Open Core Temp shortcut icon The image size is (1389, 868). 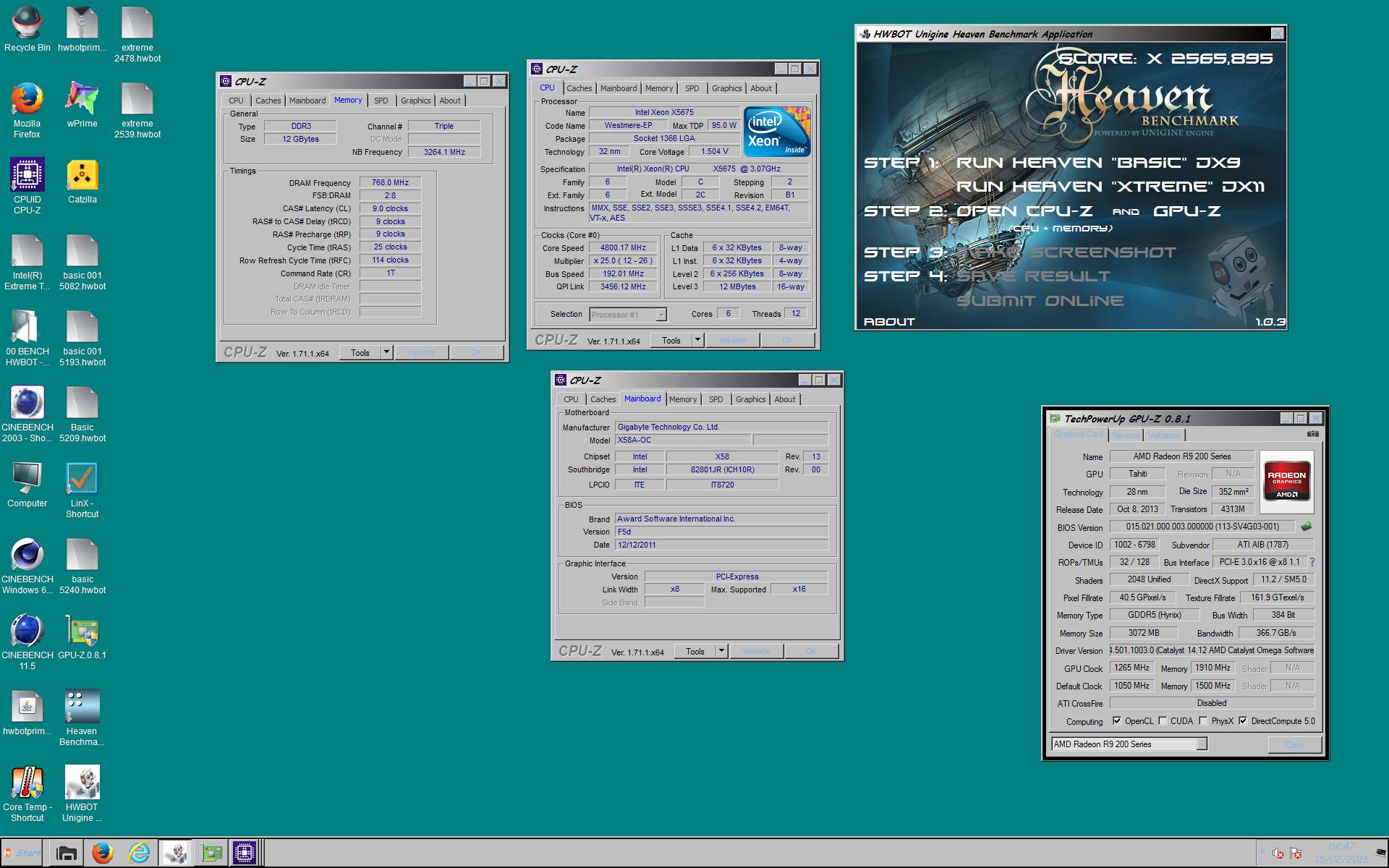[27, 793]
